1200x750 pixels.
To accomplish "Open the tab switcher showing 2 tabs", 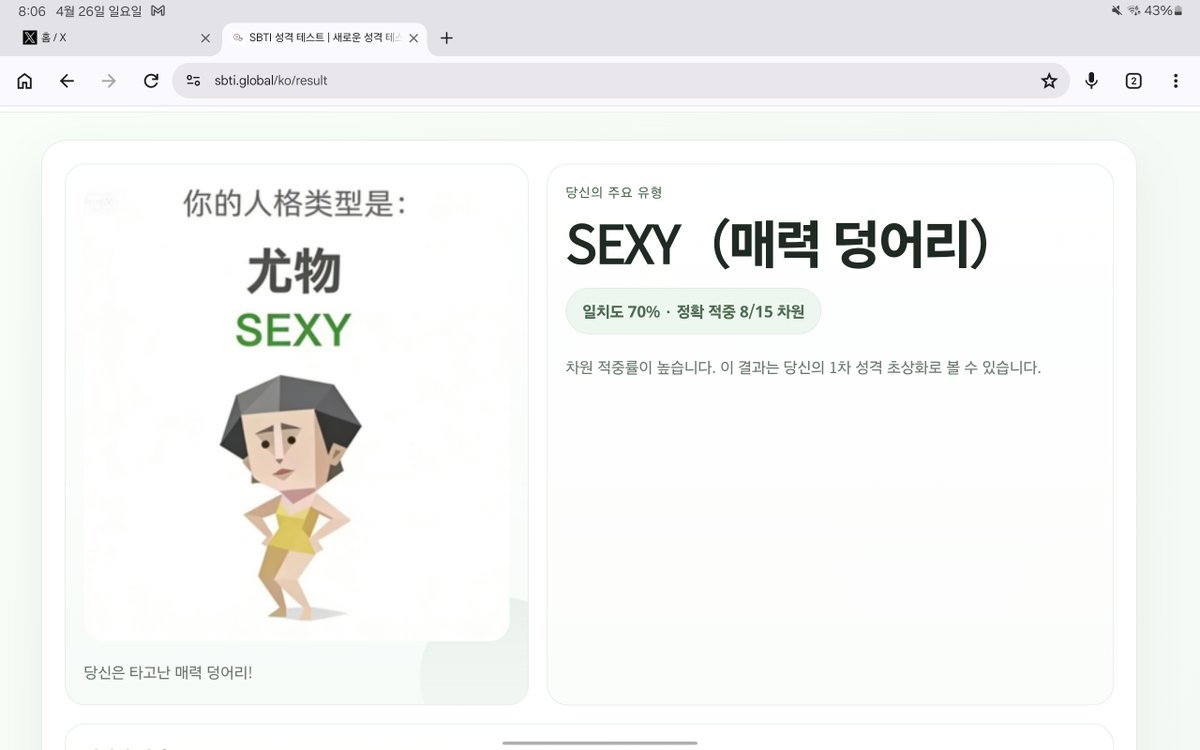I will click(x=1135, y=81).
